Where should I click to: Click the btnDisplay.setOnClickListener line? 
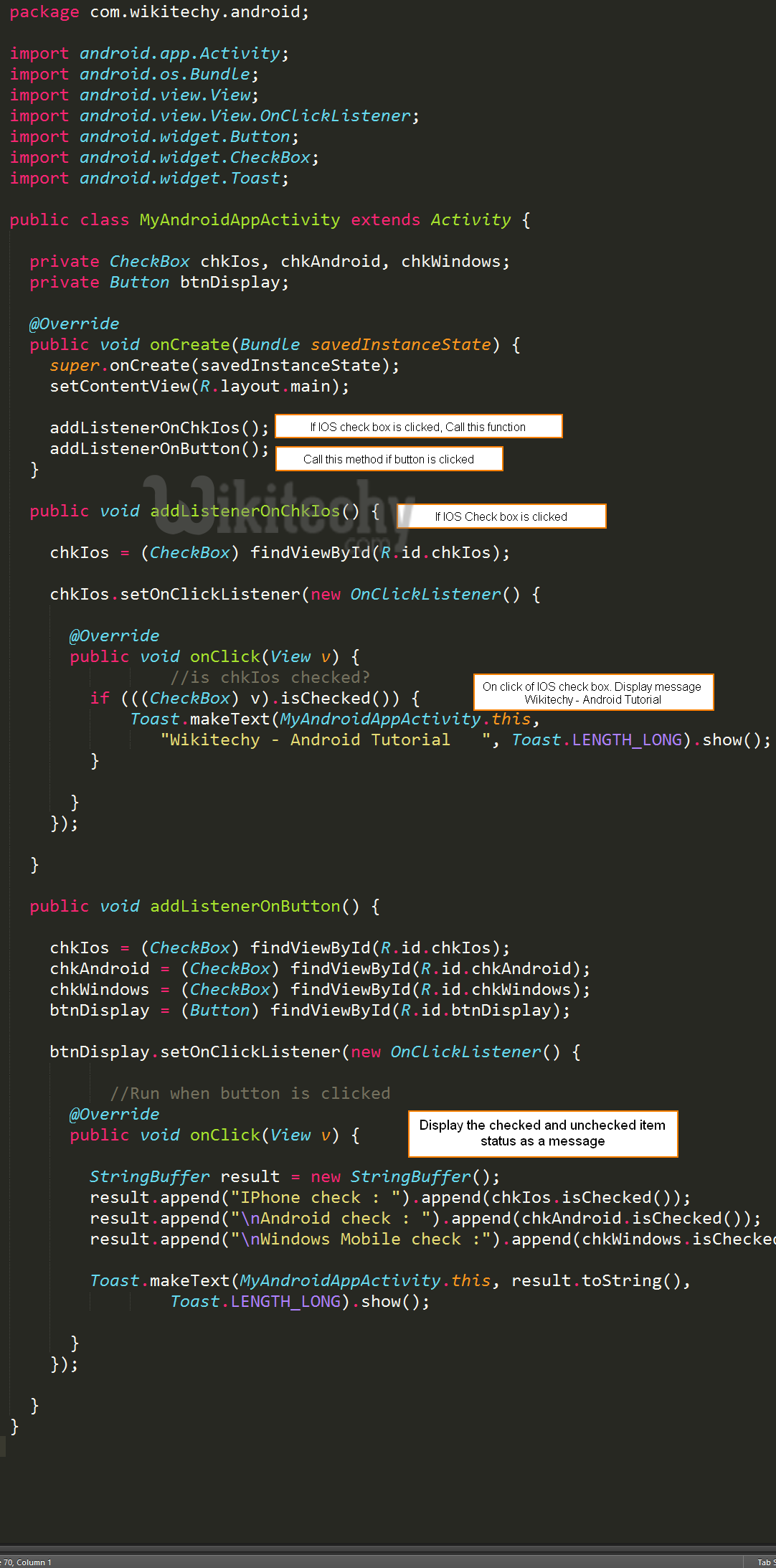[x=315, y=1052]
